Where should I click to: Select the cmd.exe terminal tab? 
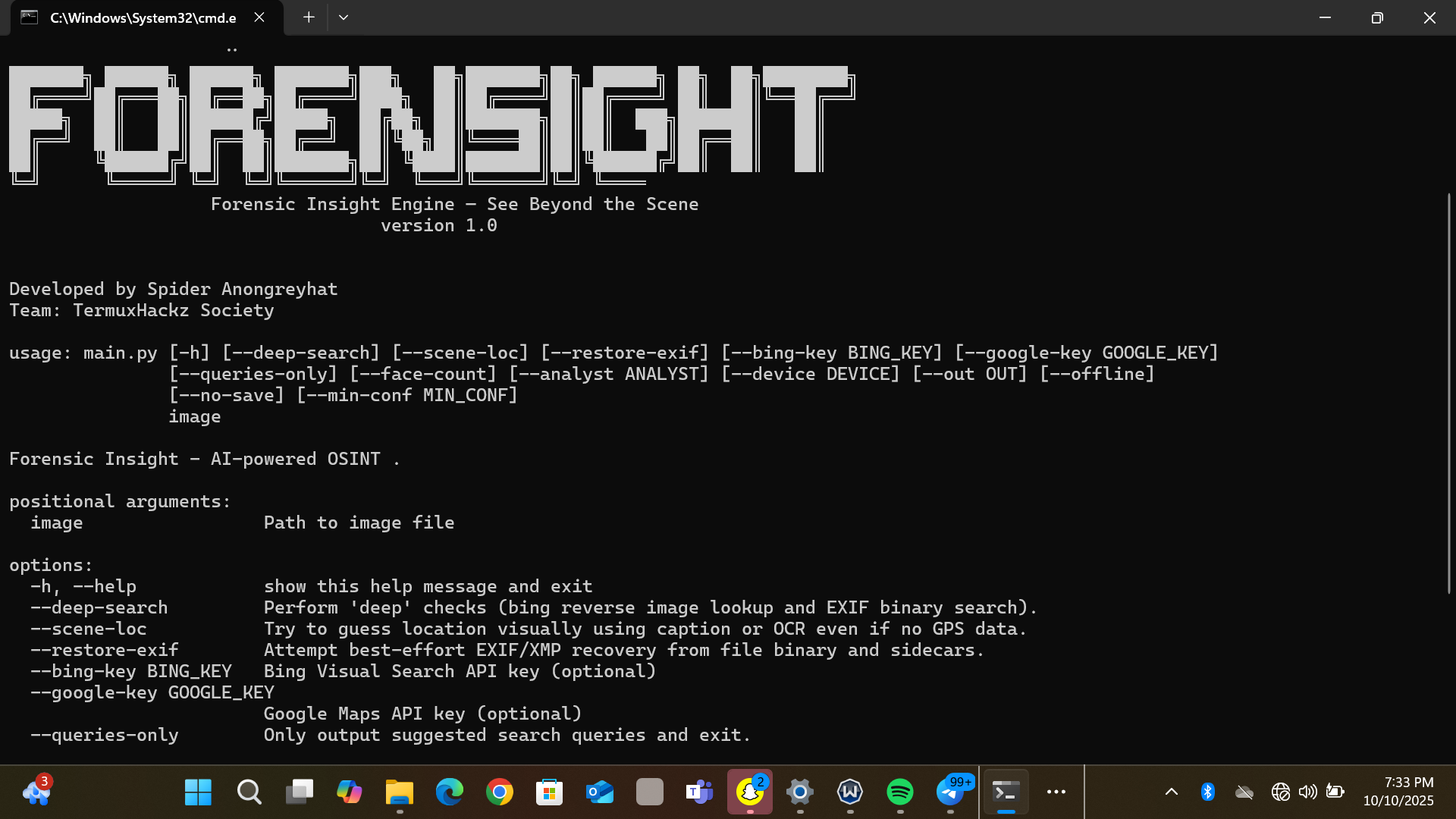[136, 17]
